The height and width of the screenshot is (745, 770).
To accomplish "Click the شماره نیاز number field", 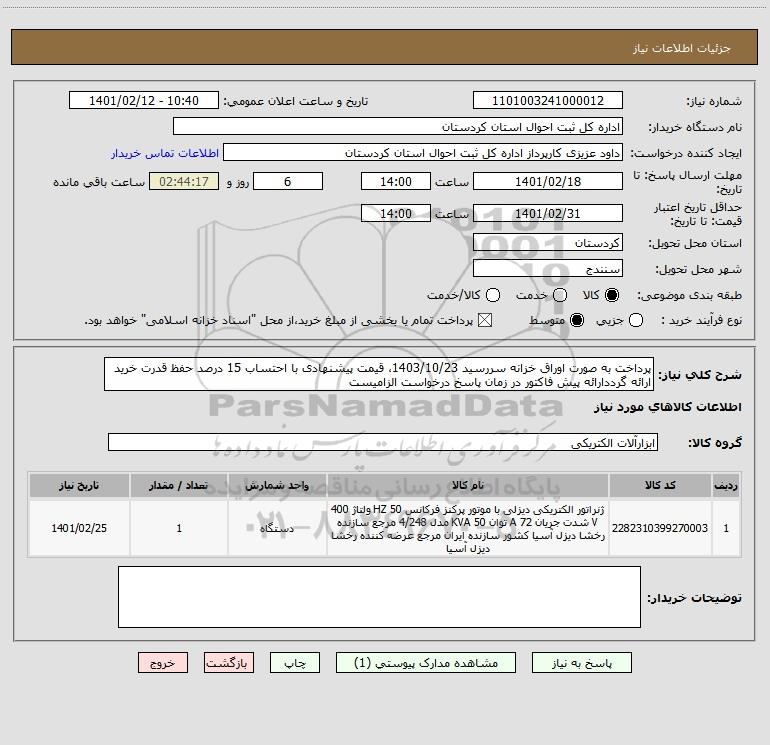I will [548, 101].
